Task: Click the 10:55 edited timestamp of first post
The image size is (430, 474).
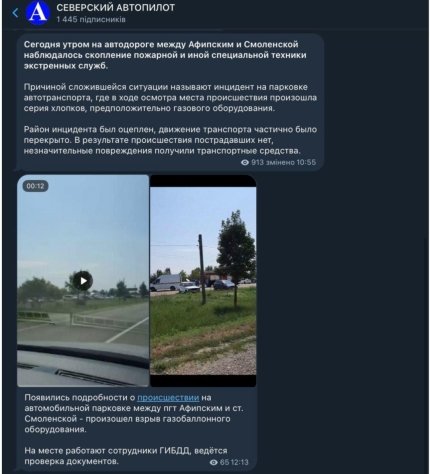Action: click(306, 162)
